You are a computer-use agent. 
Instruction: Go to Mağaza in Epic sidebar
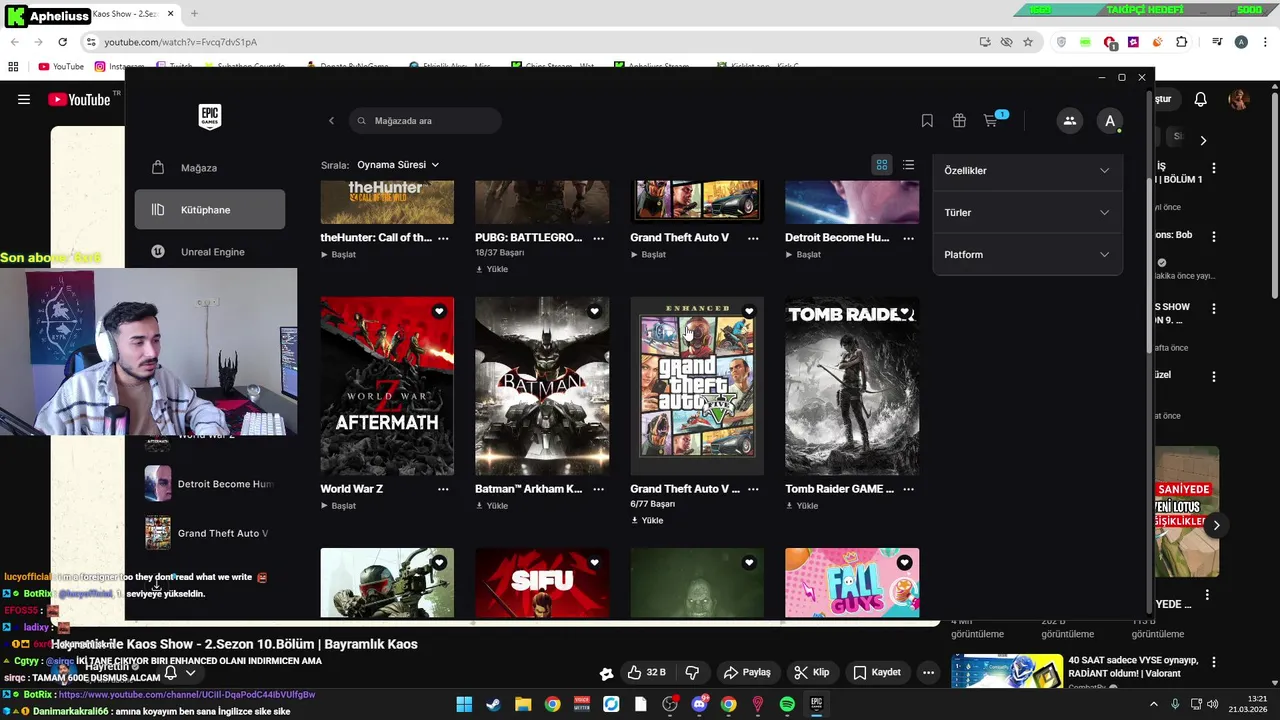coord(210,168)
